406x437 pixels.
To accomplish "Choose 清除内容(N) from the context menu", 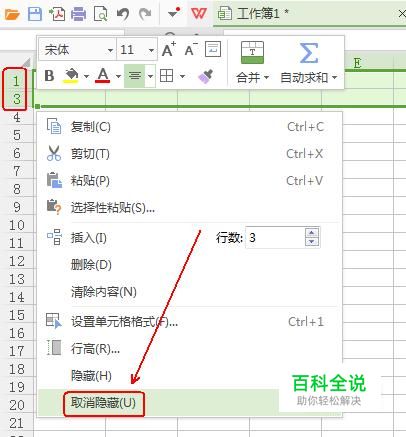I will [190, 292].
